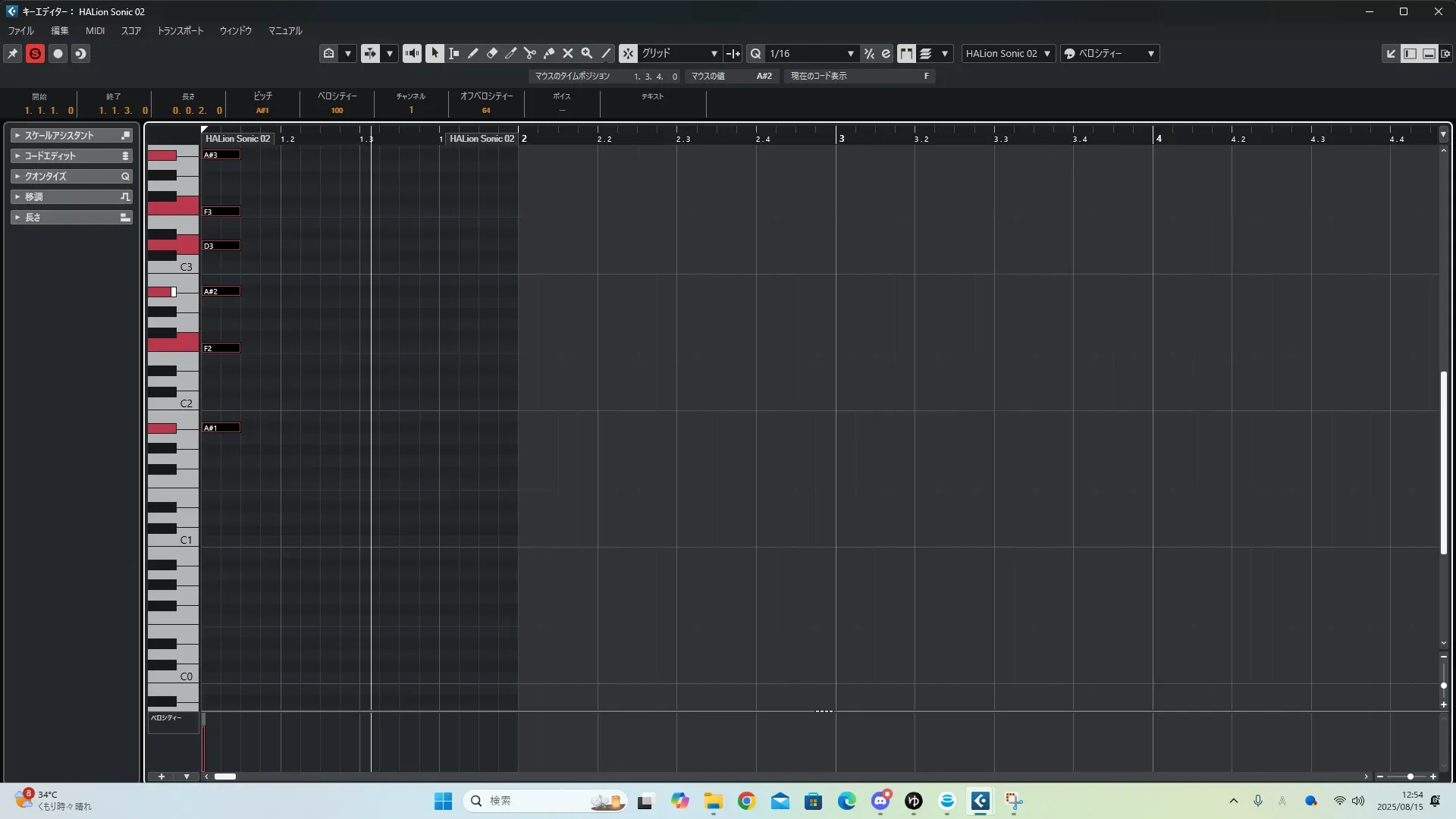Click the F3 note event
Image resolution: width=1456 pixels, height=819 pixels.
point(221,212)
